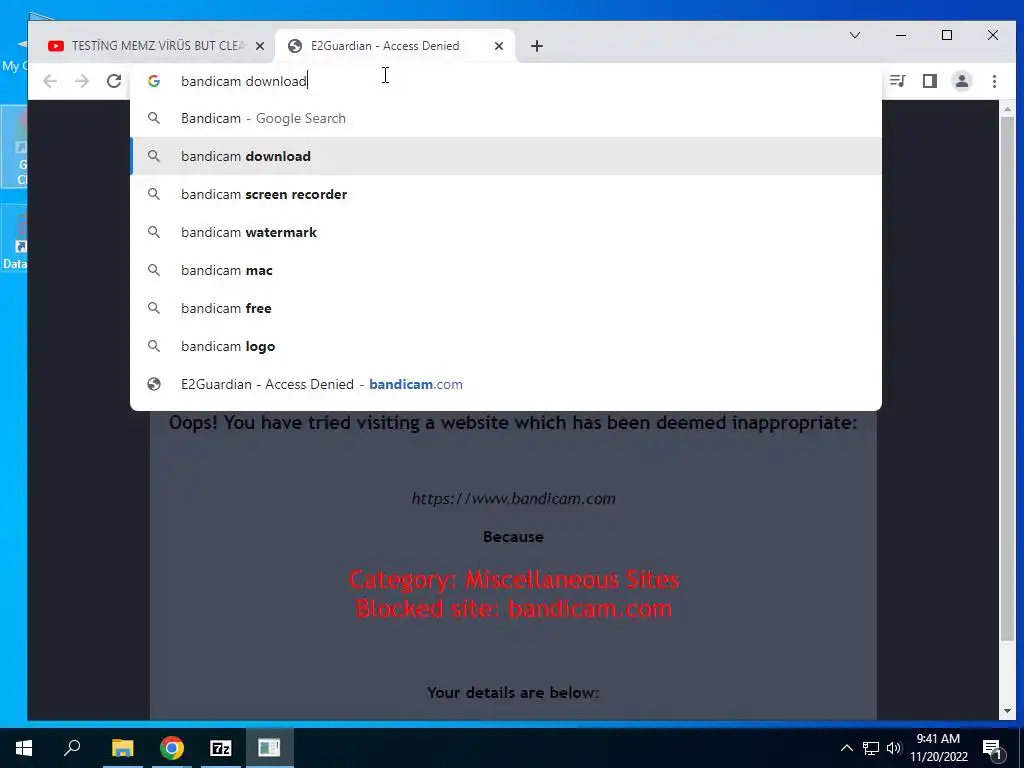This screenshot has height=768, width=1024.
Task: Pick the bandicam free suggestion
Action: [x=506, y=308]
